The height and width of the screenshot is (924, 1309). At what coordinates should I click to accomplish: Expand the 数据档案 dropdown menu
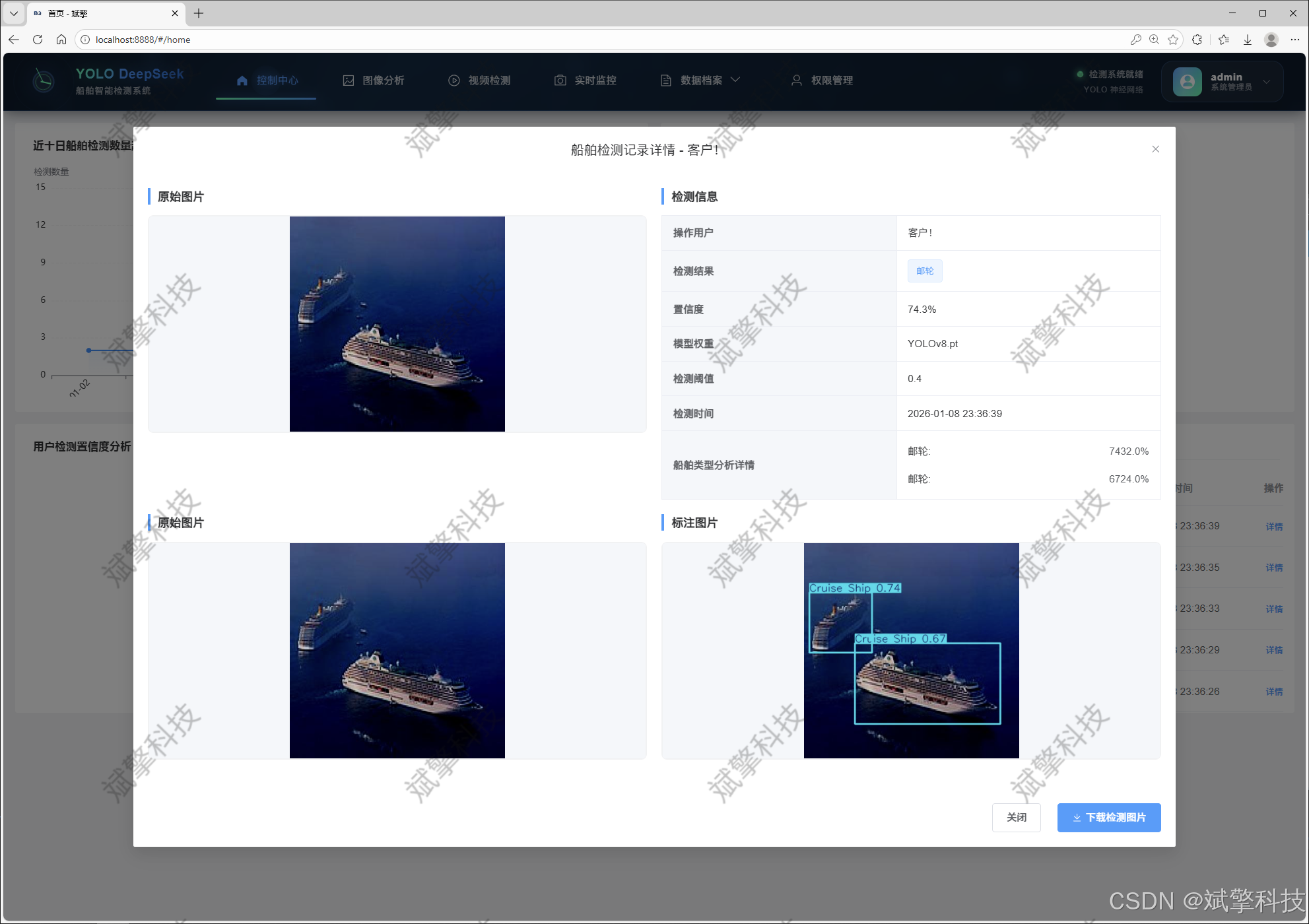701,81
